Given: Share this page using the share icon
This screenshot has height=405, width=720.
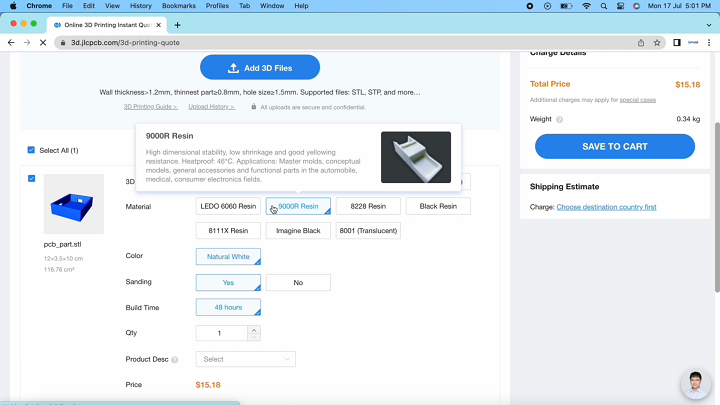Looking at the screenshot, I should pos(641,43).
